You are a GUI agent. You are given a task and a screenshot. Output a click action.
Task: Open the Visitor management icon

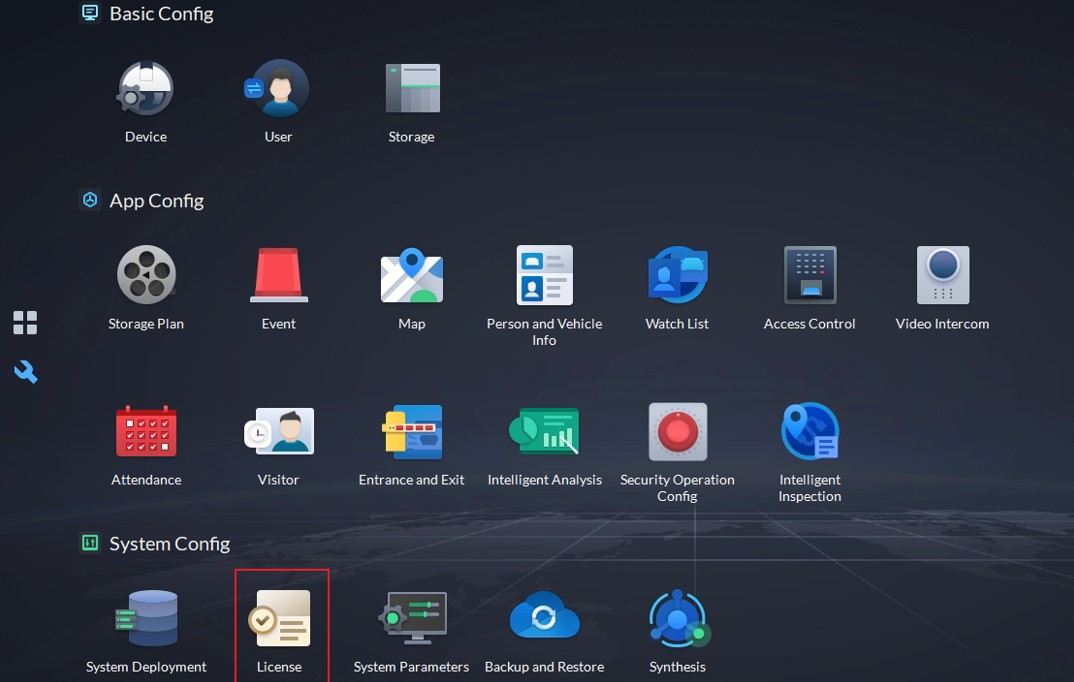pyautogui.click(x=278, y=432)
